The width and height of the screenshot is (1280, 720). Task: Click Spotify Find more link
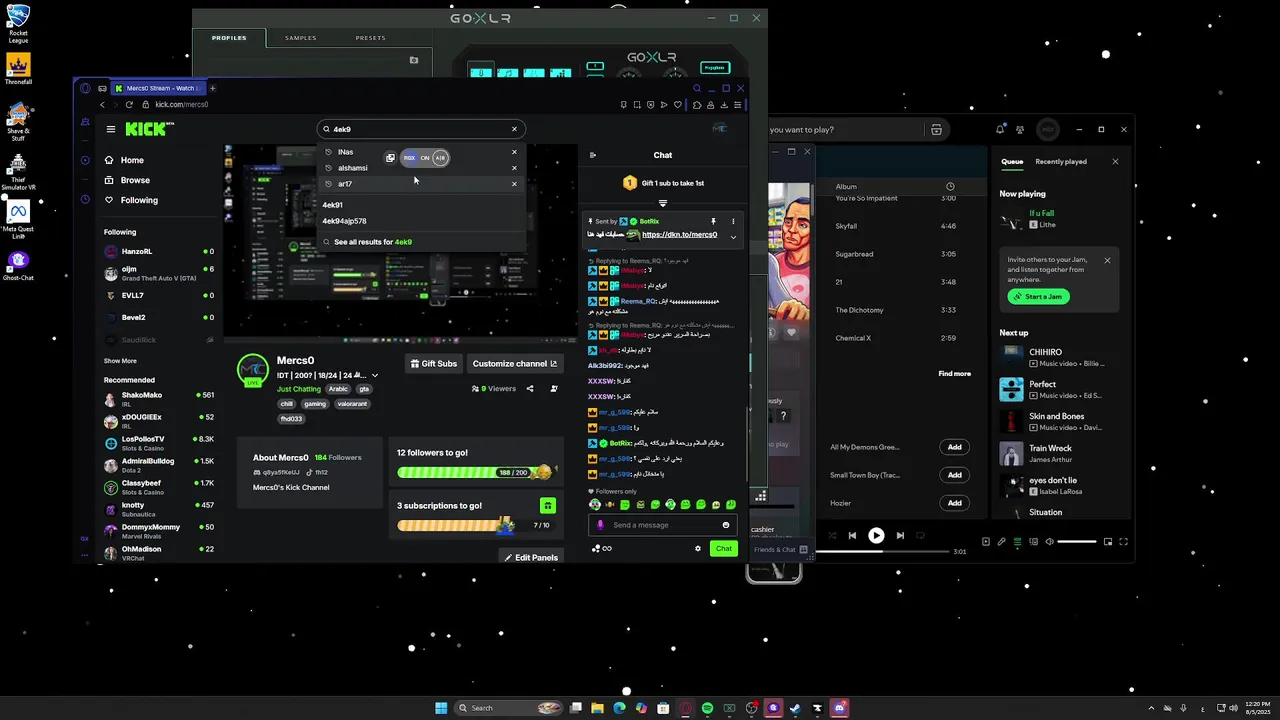point(954,374)
